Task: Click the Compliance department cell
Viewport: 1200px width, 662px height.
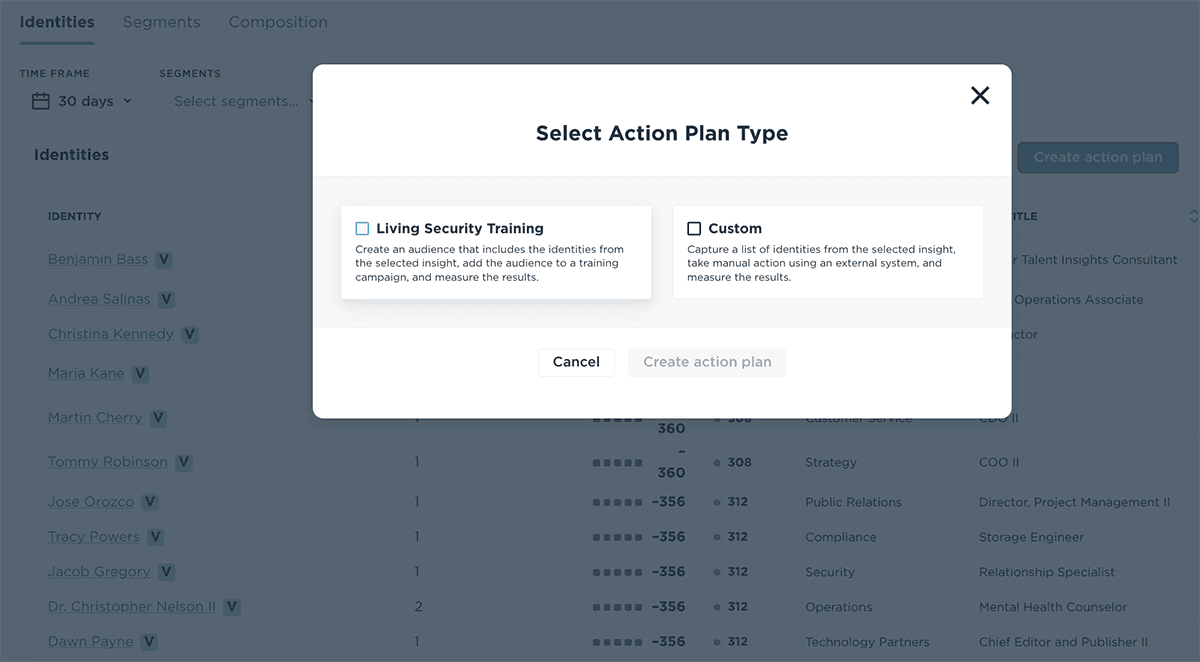Action: click(841, 537)
